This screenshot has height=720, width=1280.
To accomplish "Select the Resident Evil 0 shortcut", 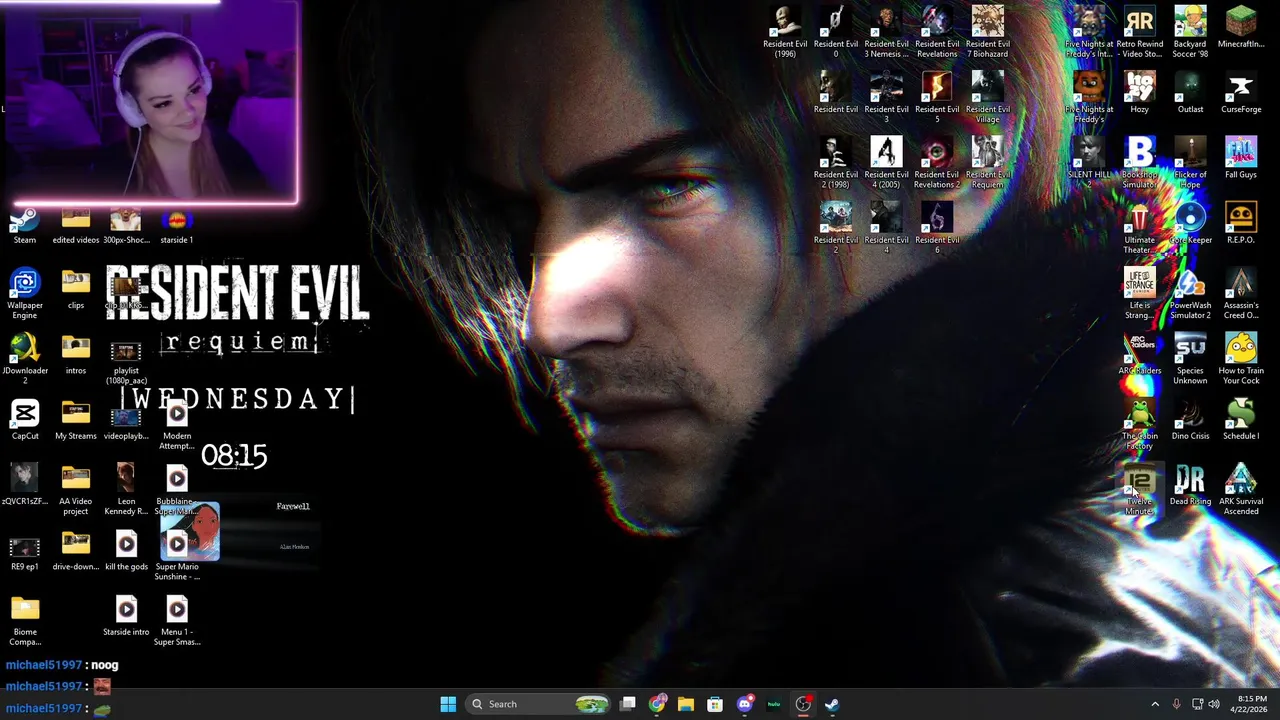I will (836, 32).
